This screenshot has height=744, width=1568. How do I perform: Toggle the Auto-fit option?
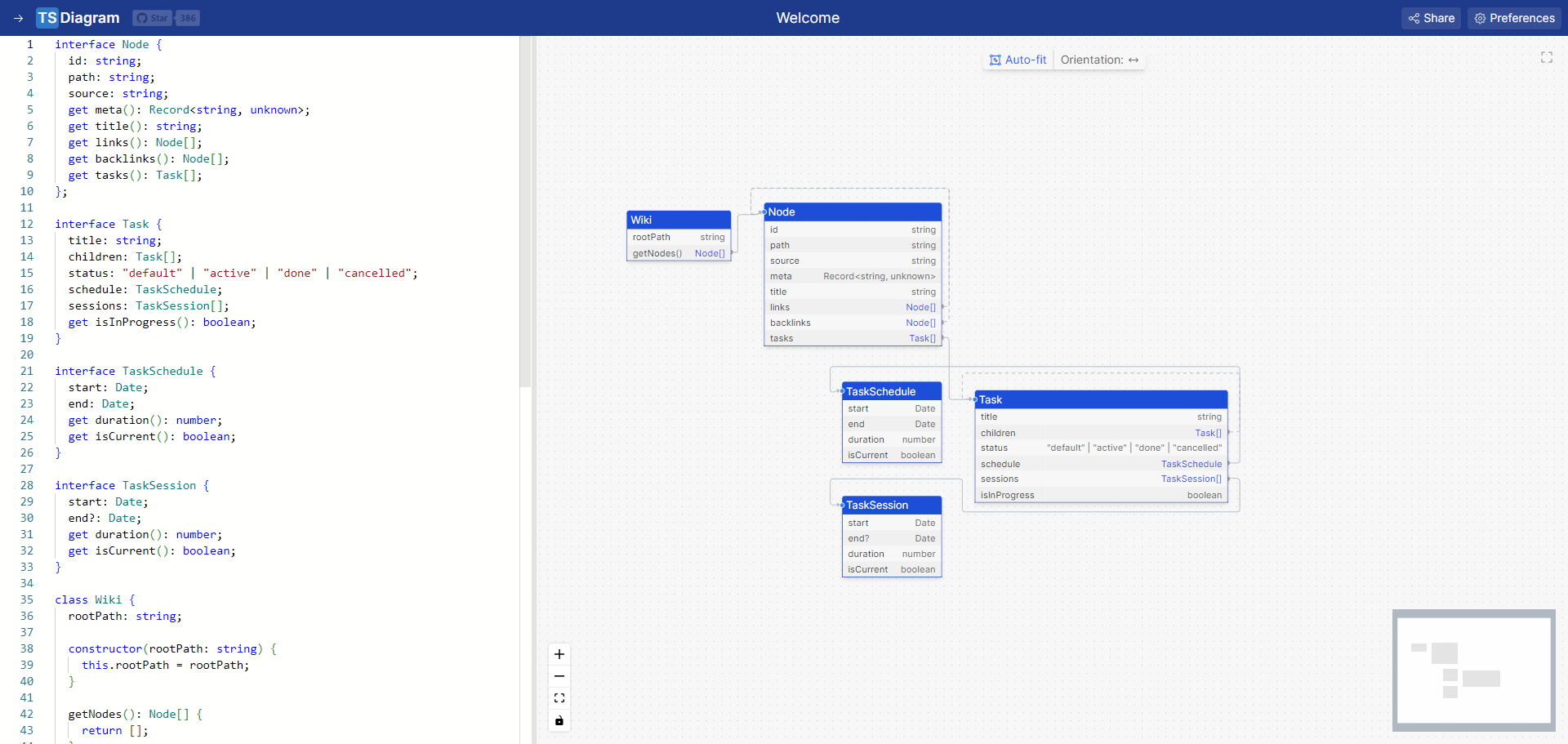pos(1018,60)
